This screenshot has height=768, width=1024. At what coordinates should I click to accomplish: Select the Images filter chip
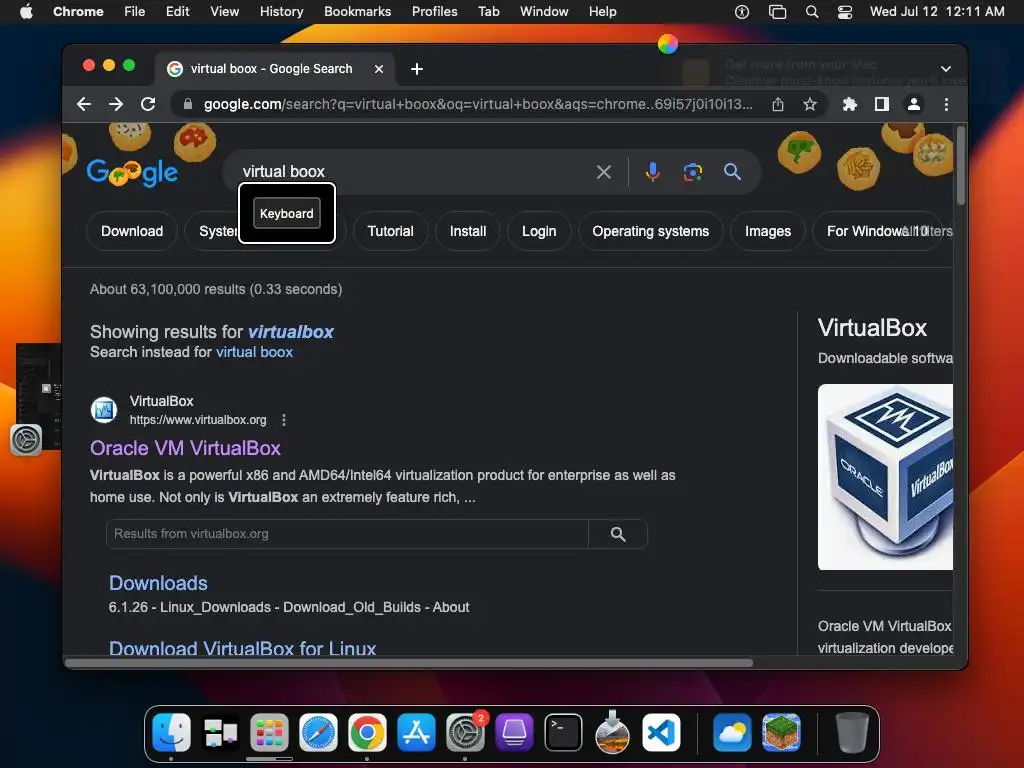[767, 231]
